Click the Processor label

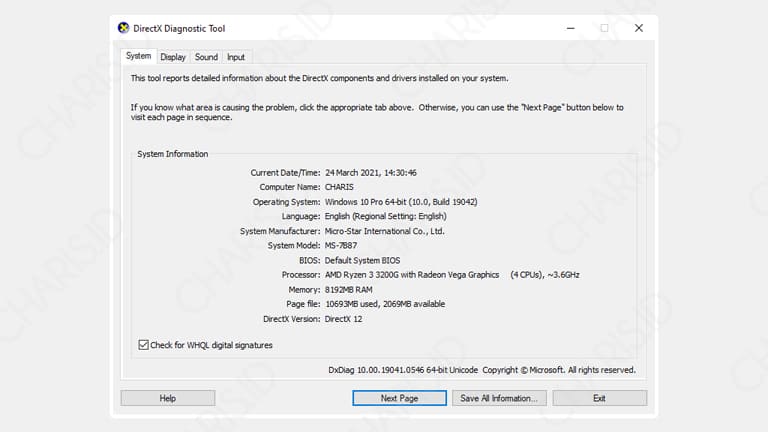[x=301, y=275]
